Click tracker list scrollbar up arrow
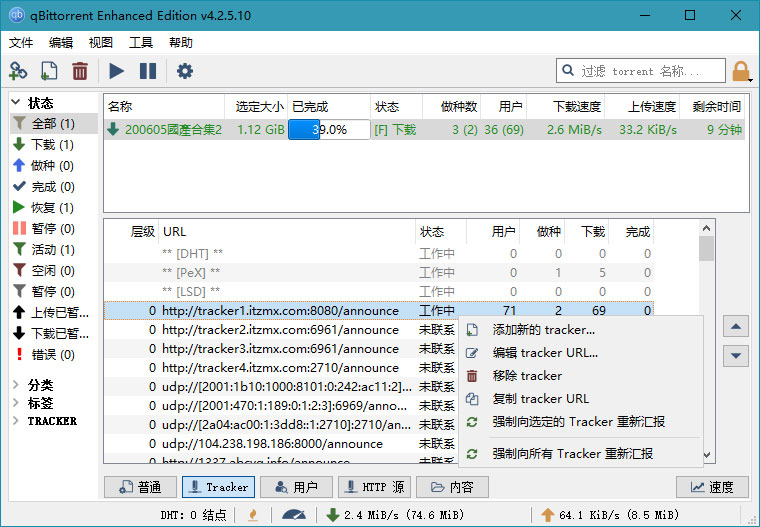This screenshot has width=760, height=527. click(x=707, y=228)
